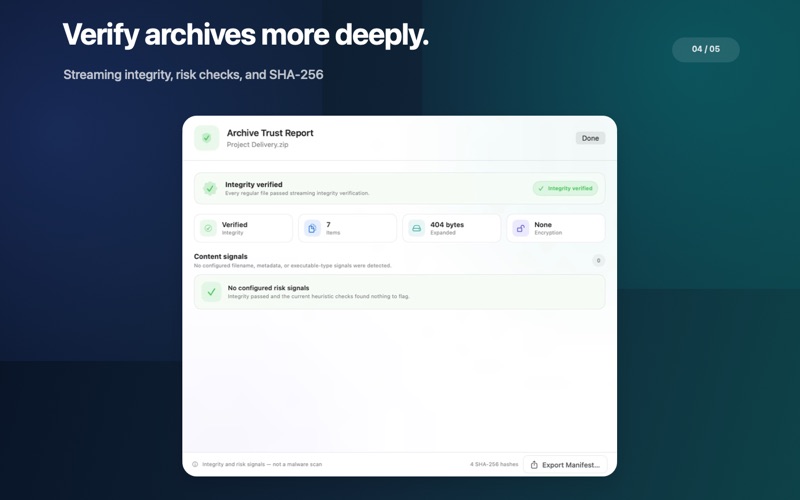Click the Verified integrity card icon
The height and width of the screenshot is (500, 800).
pos(208,228)
